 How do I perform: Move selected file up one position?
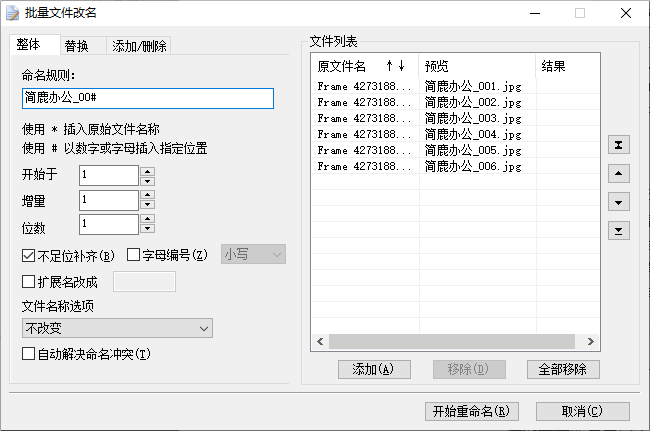pos(618,173)
